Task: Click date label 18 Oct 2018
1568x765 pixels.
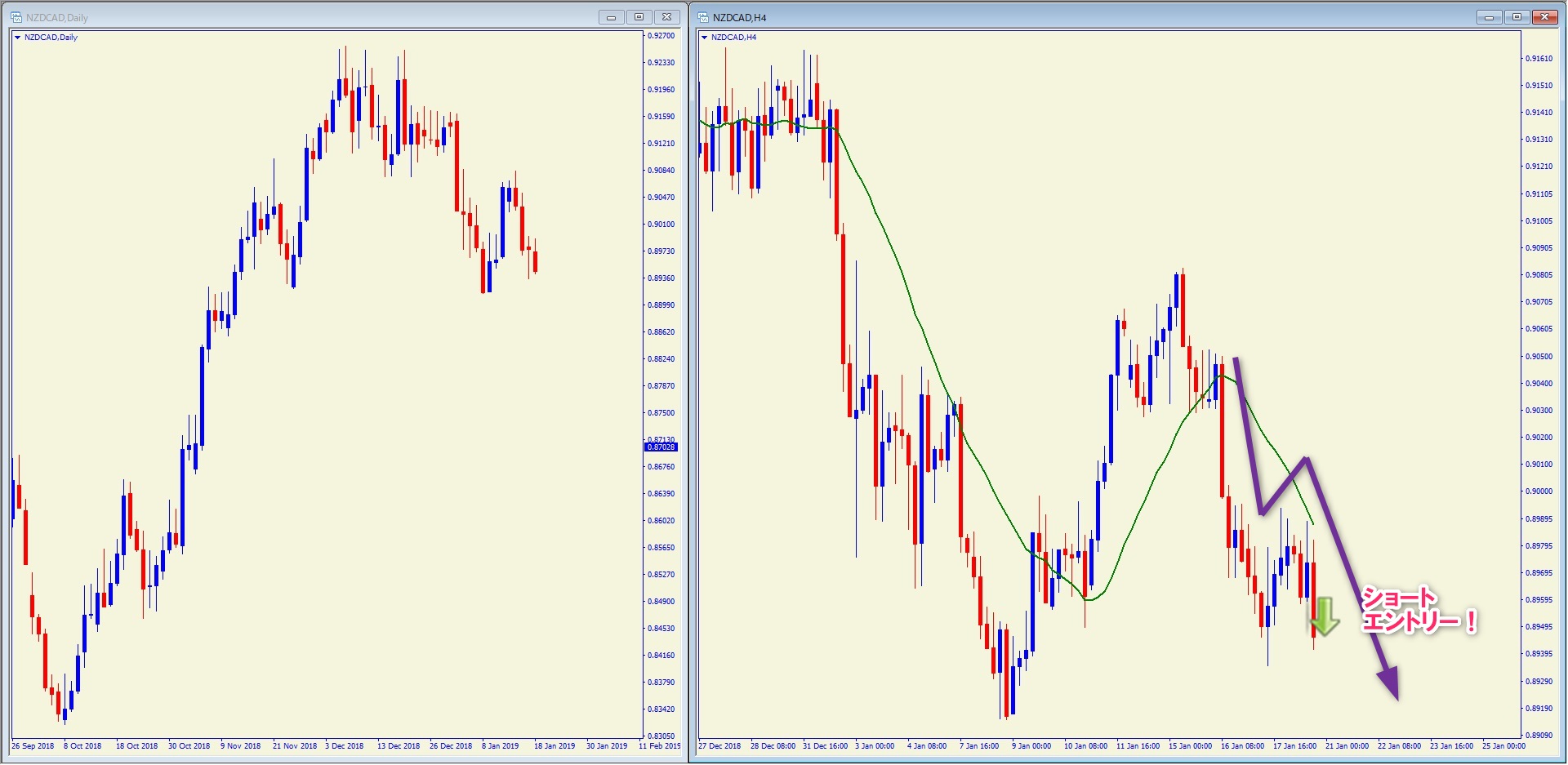Action: coord(137,746)
